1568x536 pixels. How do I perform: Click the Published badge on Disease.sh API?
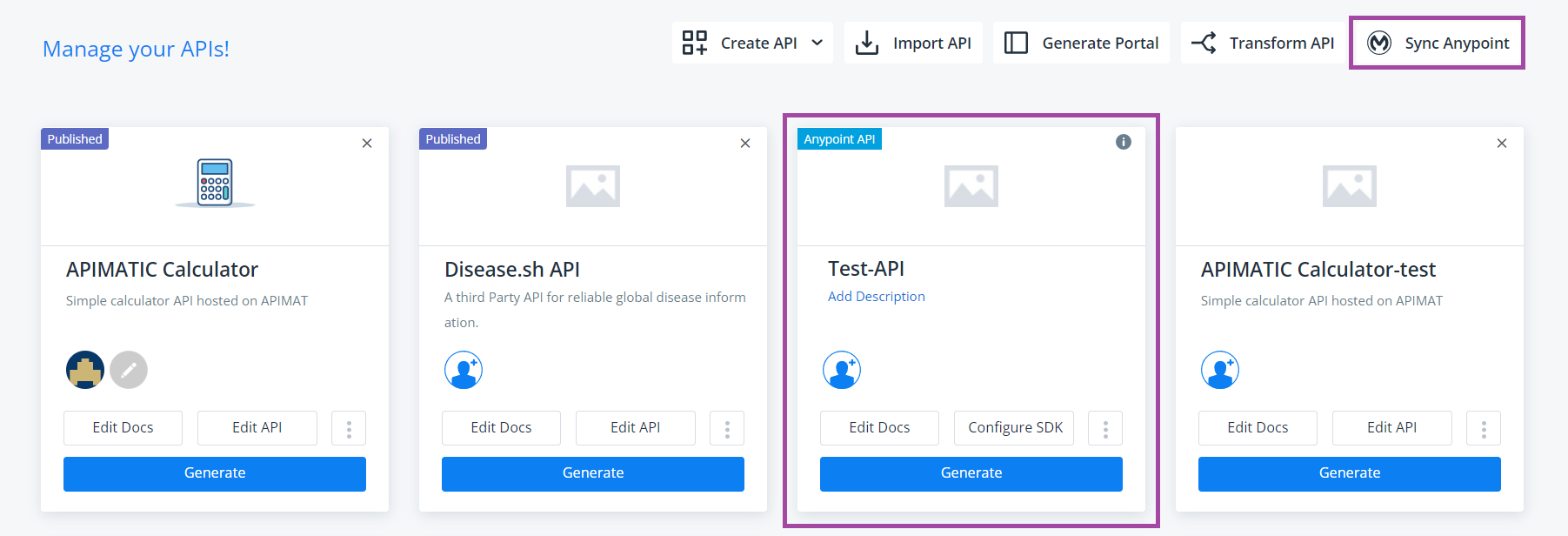[453, 139]
